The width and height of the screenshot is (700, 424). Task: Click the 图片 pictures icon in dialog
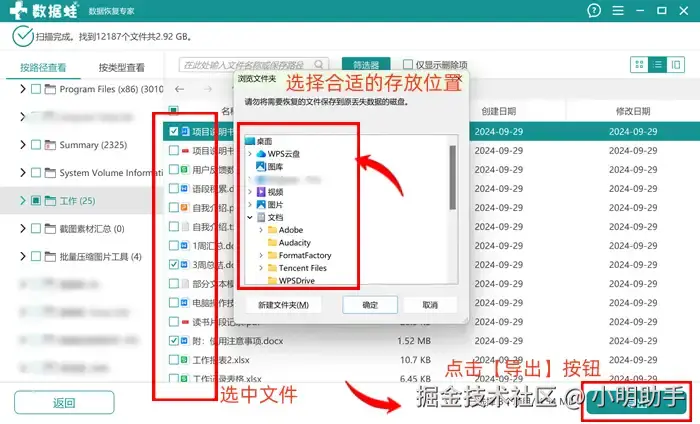coord(261,204)
